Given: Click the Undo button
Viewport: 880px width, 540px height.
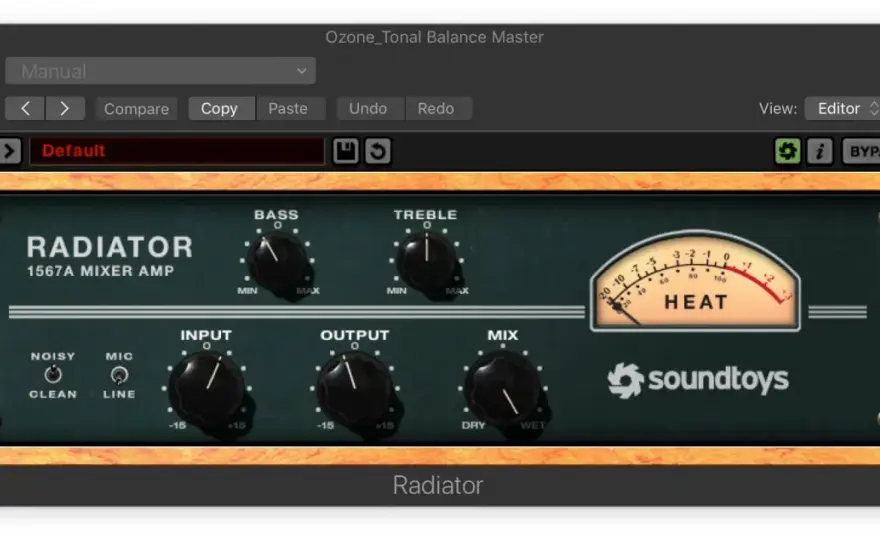Looking at the screenshot, I should 368,108.
